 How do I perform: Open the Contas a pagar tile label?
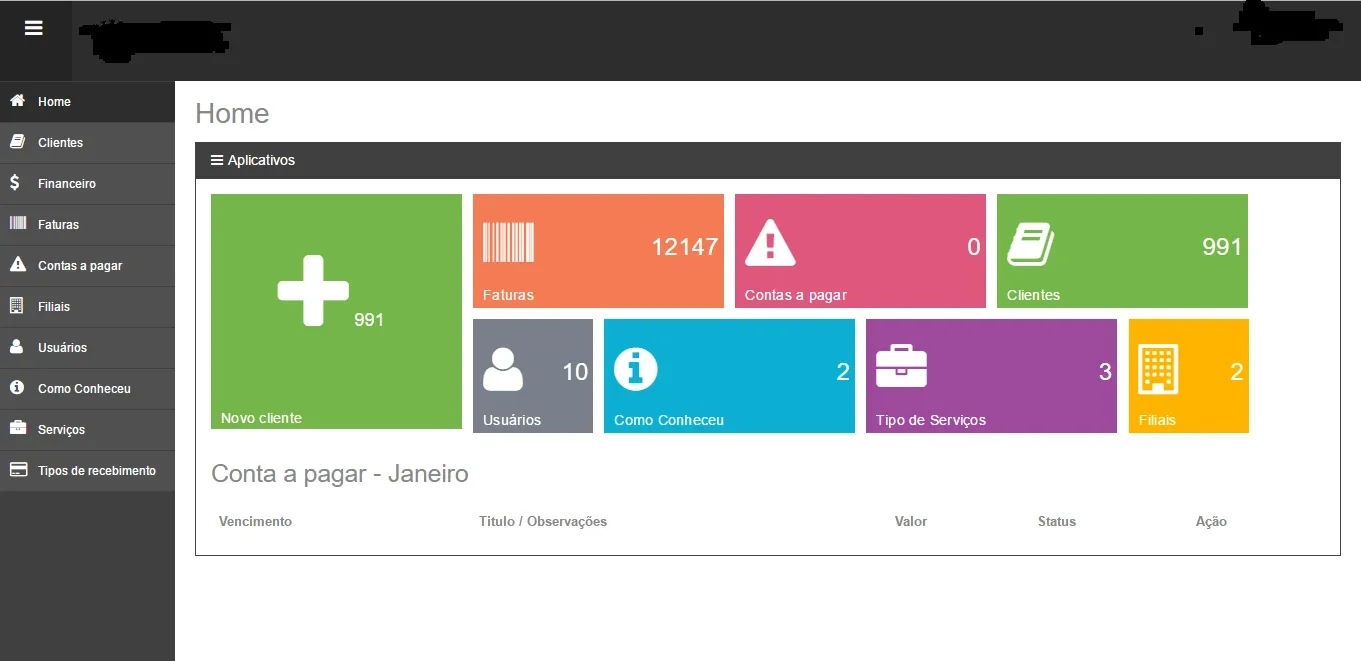tap(796, 295)
